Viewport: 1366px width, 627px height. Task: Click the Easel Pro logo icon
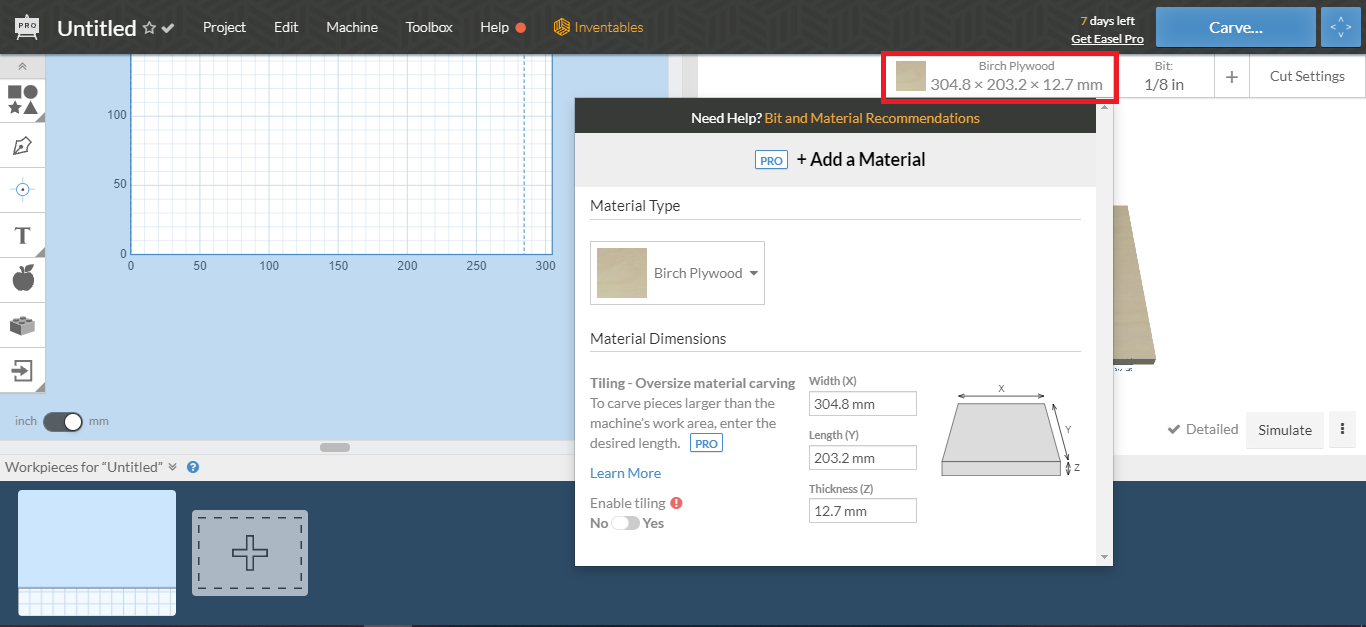(x=27, y=27)
